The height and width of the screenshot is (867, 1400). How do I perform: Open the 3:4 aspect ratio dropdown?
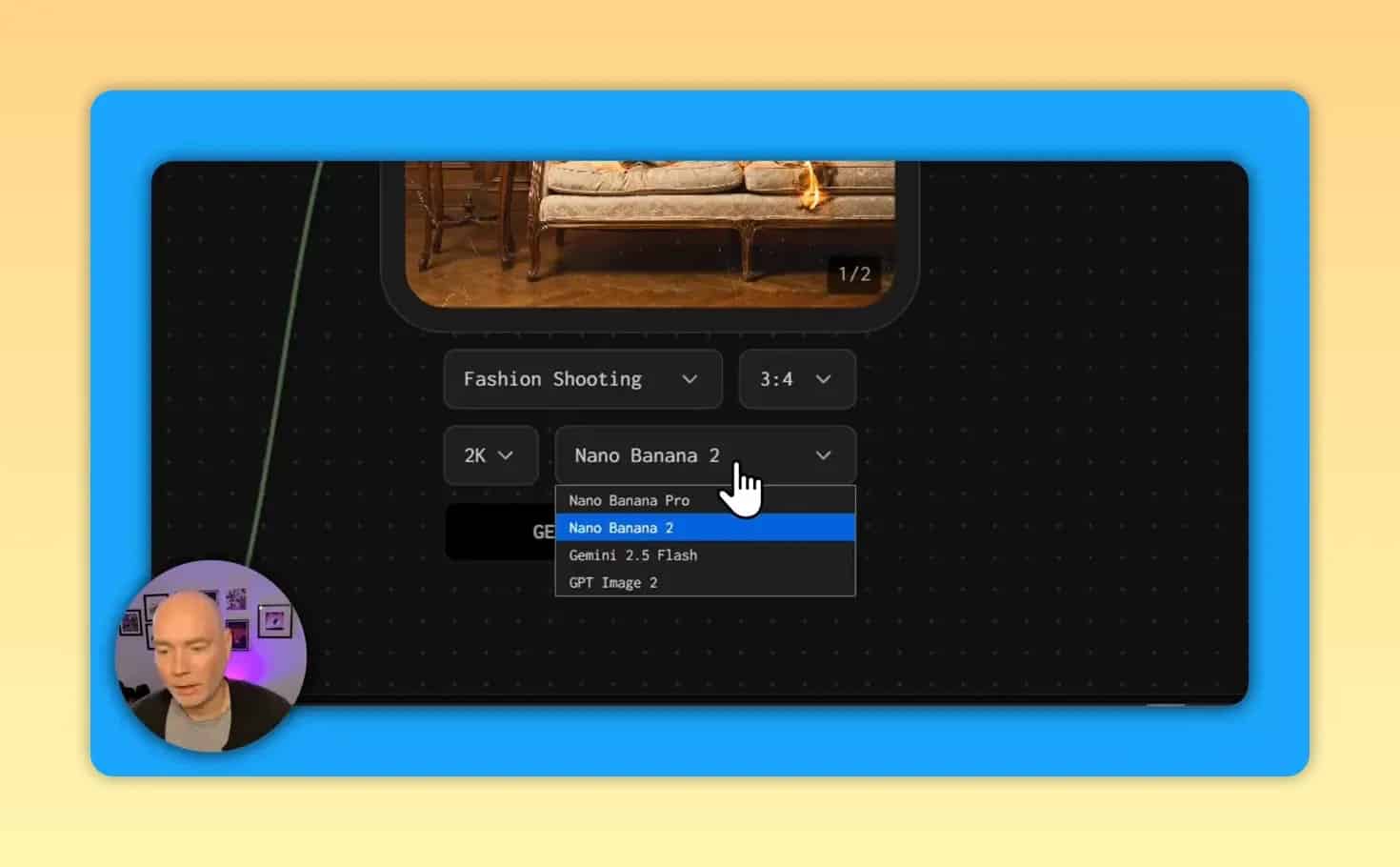click(796, 379)
